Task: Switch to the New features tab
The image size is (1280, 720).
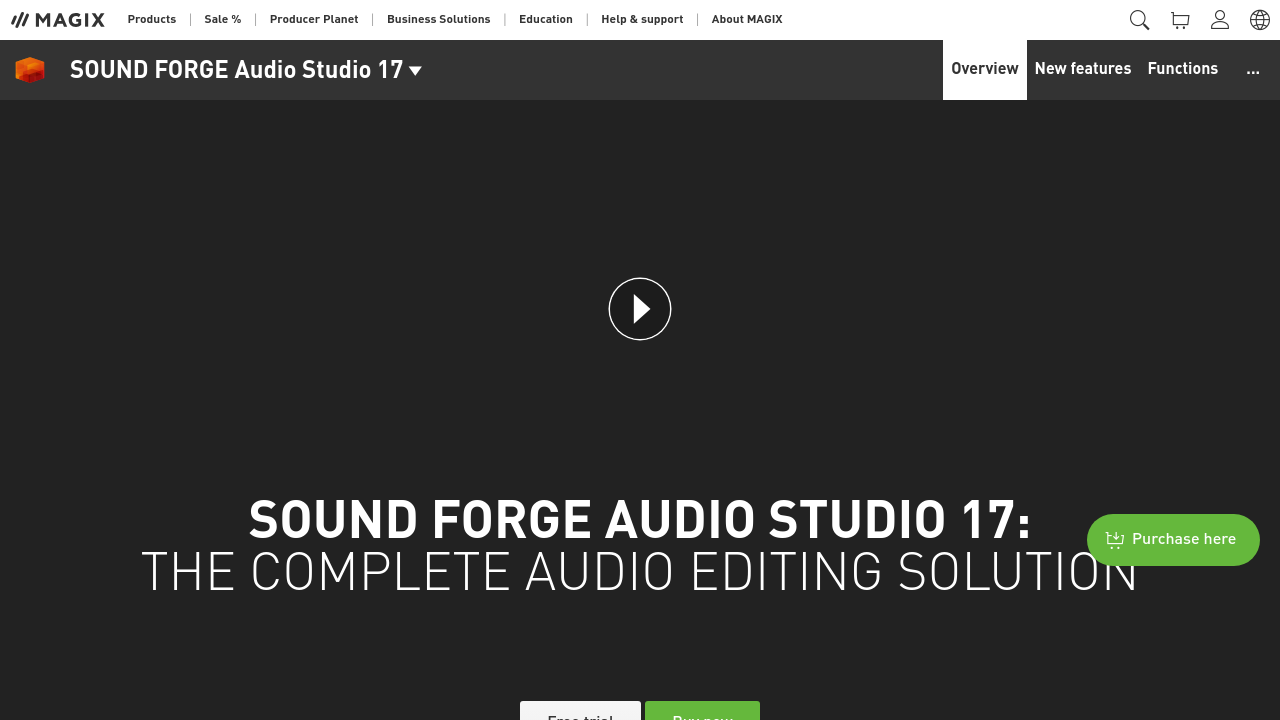Action: [x=1083, y=69]
